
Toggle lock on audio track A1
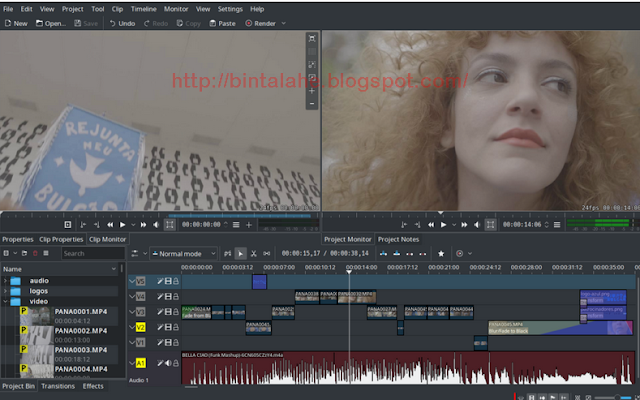pos(176,363)
